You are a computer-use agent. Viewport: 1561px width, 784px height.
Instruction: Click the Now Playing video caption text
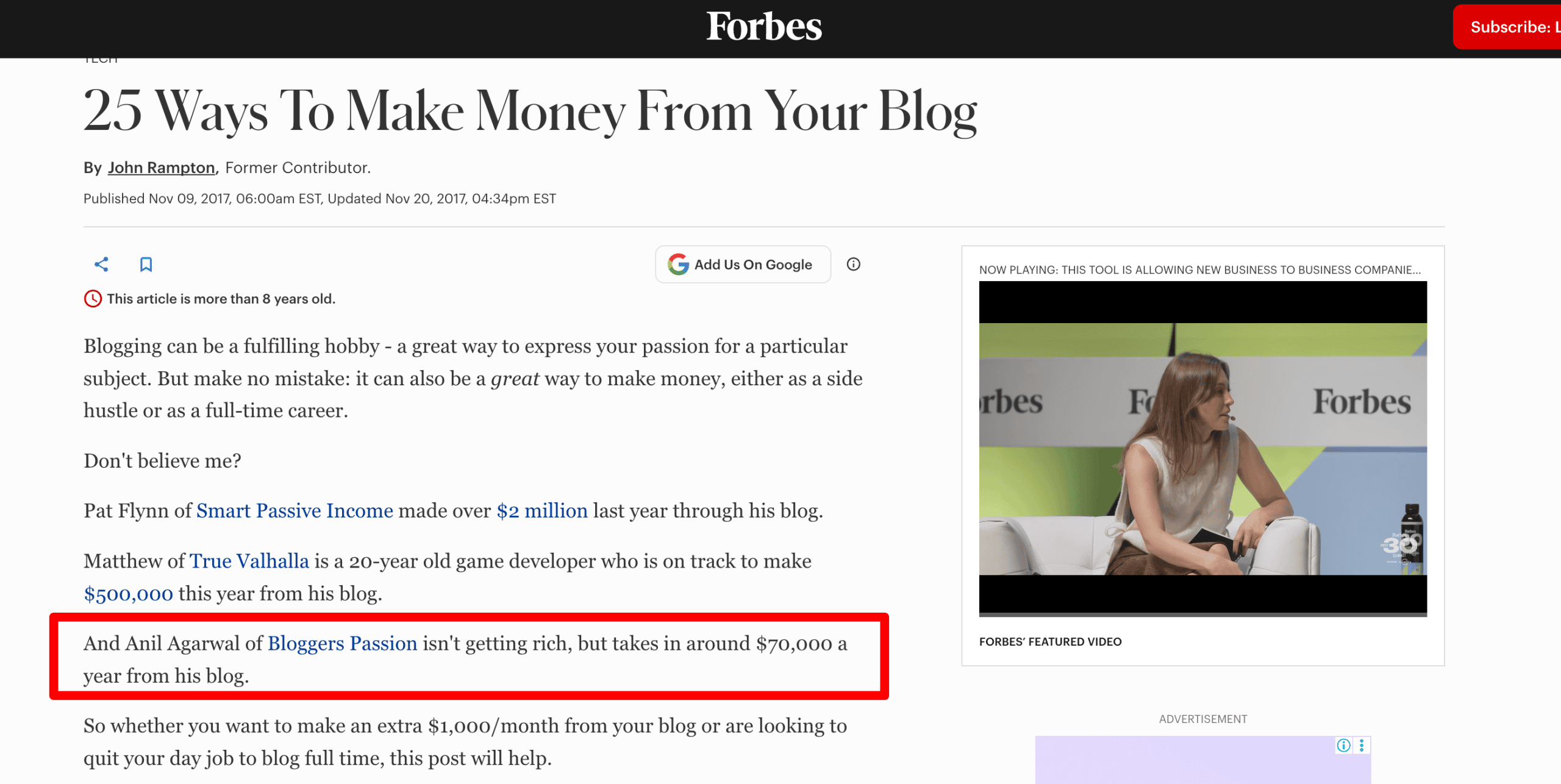1201,269
